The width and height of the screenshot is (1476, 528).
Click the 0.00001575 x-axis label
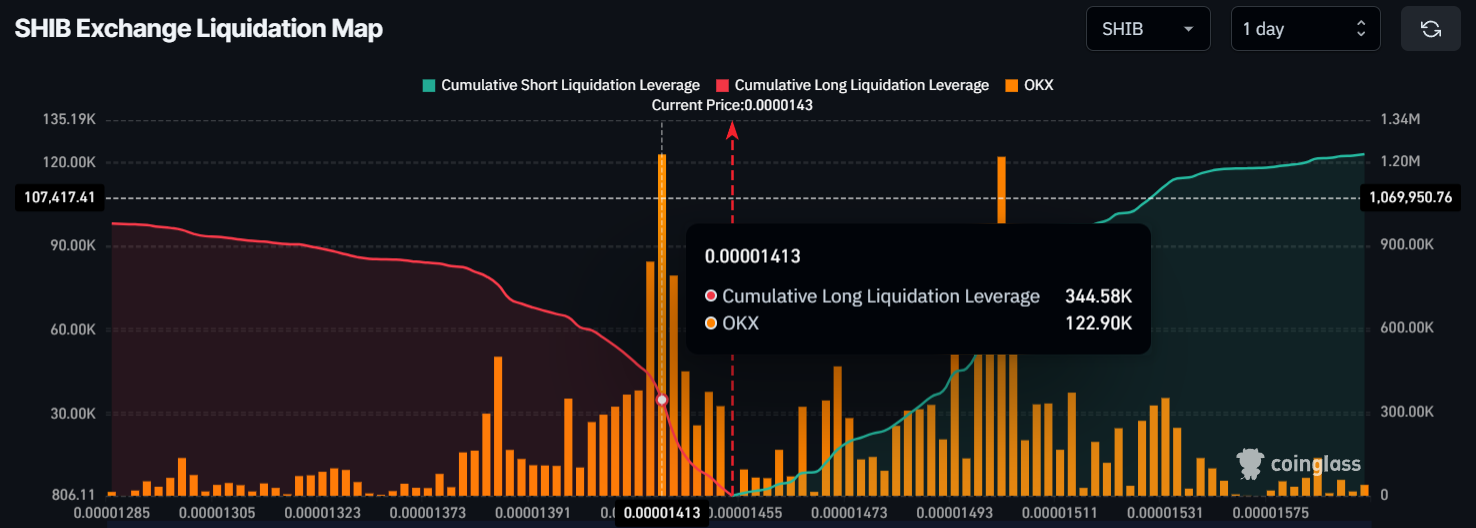point(1269,513)
